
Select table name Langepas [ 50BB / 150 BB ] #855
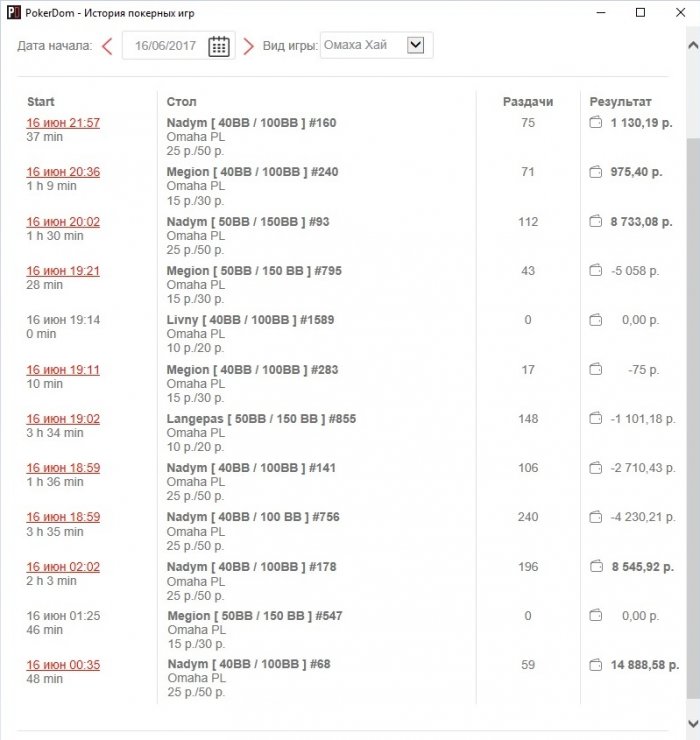pyautogui.click(x=261, y=419)
